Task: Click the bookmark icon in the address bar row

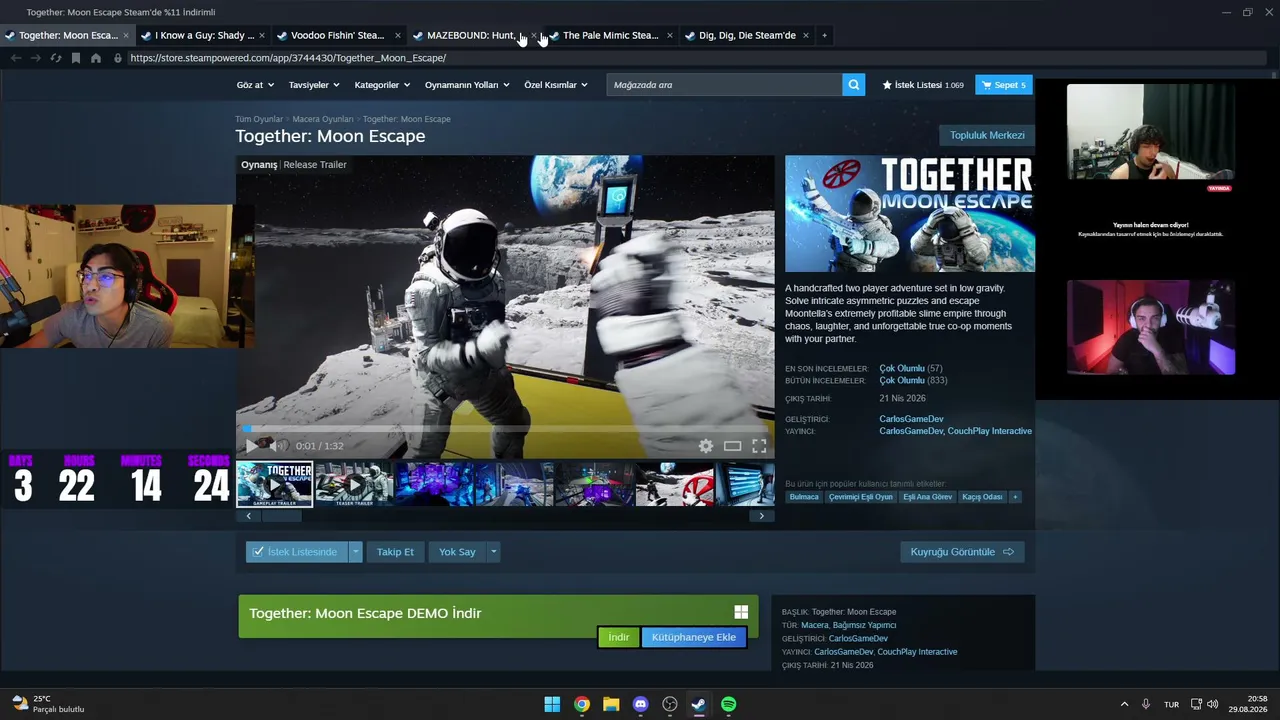Action: coord(75,58)
